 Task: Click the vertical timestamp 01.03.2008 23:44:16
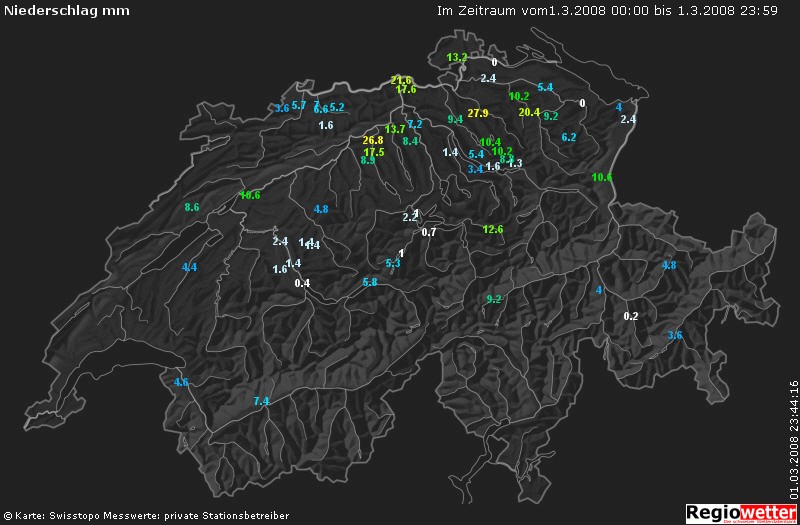793,440
